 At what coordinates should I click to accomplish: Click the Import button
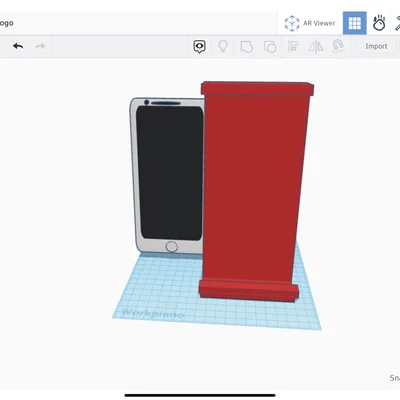click(376, 46)
